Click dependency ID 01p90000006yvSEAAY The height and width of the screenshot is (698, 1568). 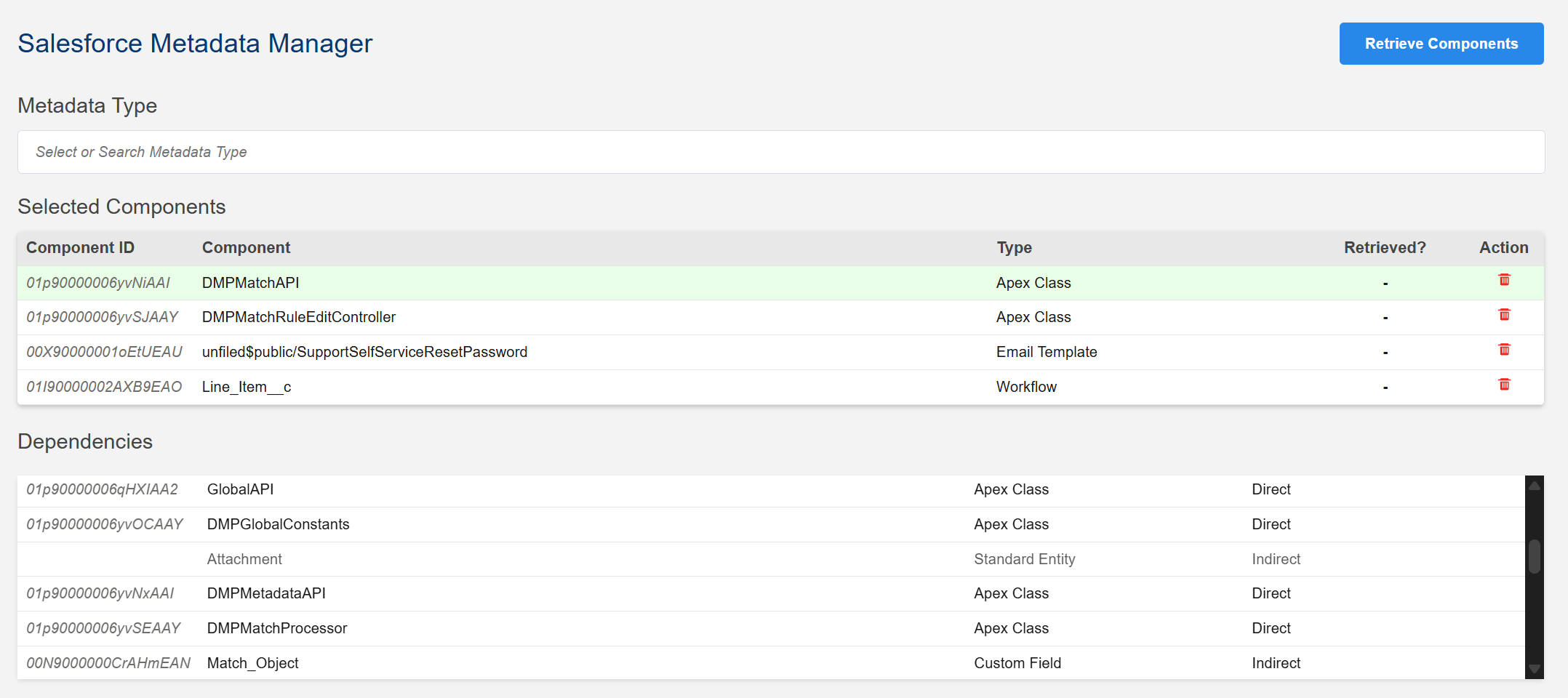pos(103,628)
